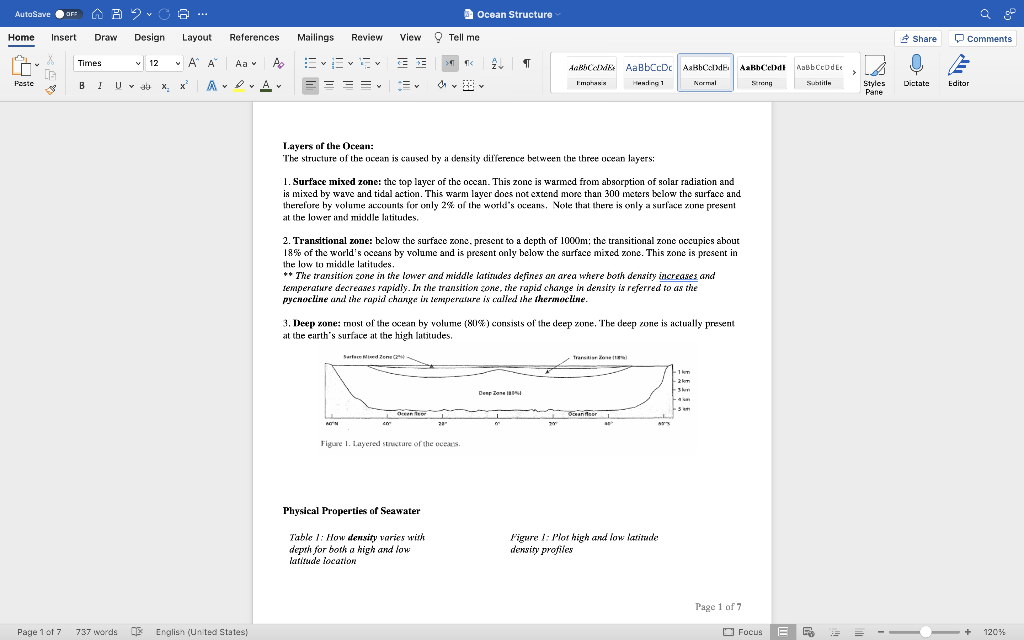Decrease font size with smaller A icon
Screen dimensions: 1024x640
point(212,63)
